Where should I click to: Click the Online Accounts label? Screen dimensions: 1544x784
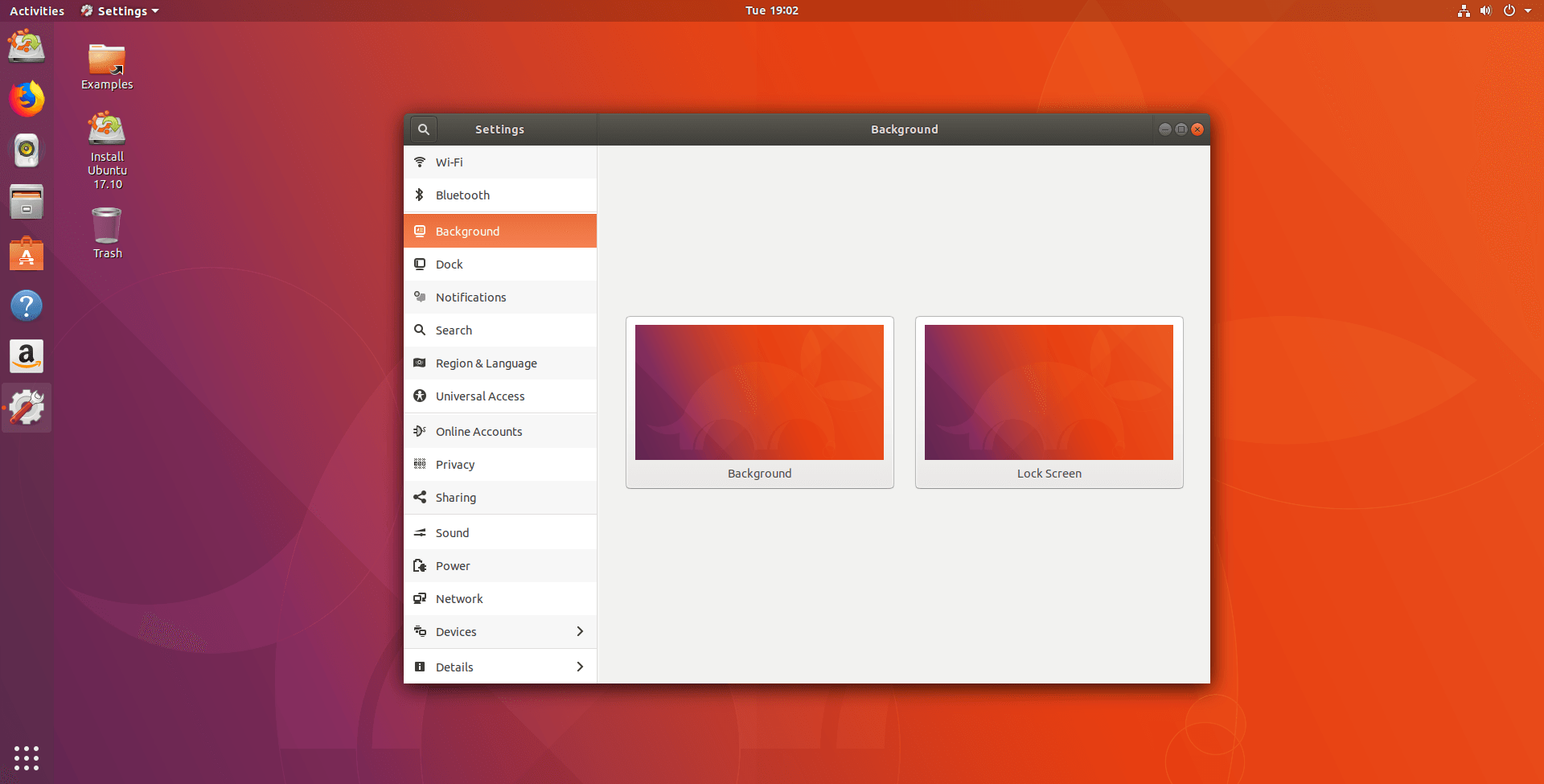(x=478, y=432)
